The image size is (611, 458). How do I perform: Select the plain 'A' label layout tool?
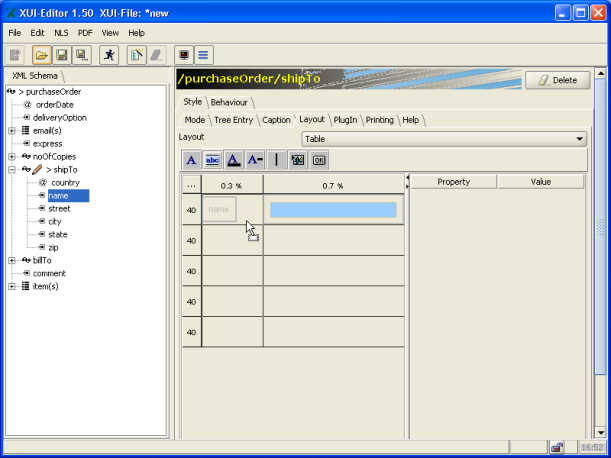[x=191, y=159]
